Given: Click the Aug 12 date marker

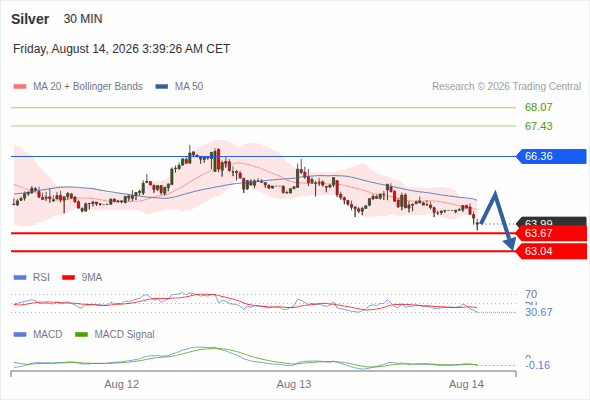Looking at the screenshot, I should pos(122,384).
